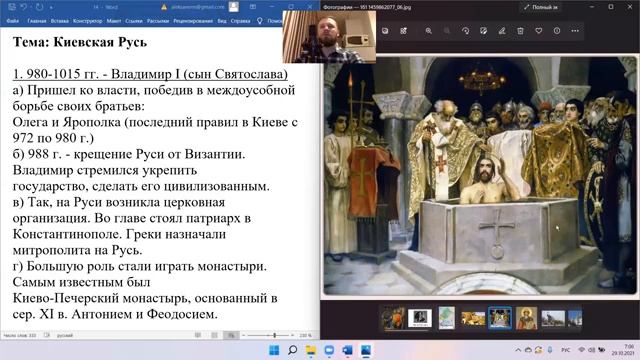Switch to Print Layout view in Word
The width and height of the screenshot is (640, 360).
[215, 335]
